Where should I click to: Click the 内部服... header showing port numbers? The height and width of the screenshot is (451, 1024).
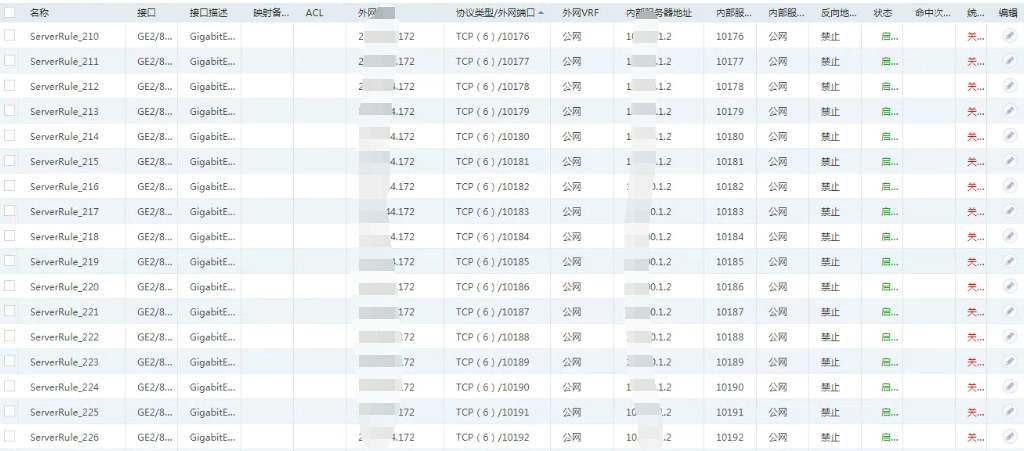coord(733,12)
